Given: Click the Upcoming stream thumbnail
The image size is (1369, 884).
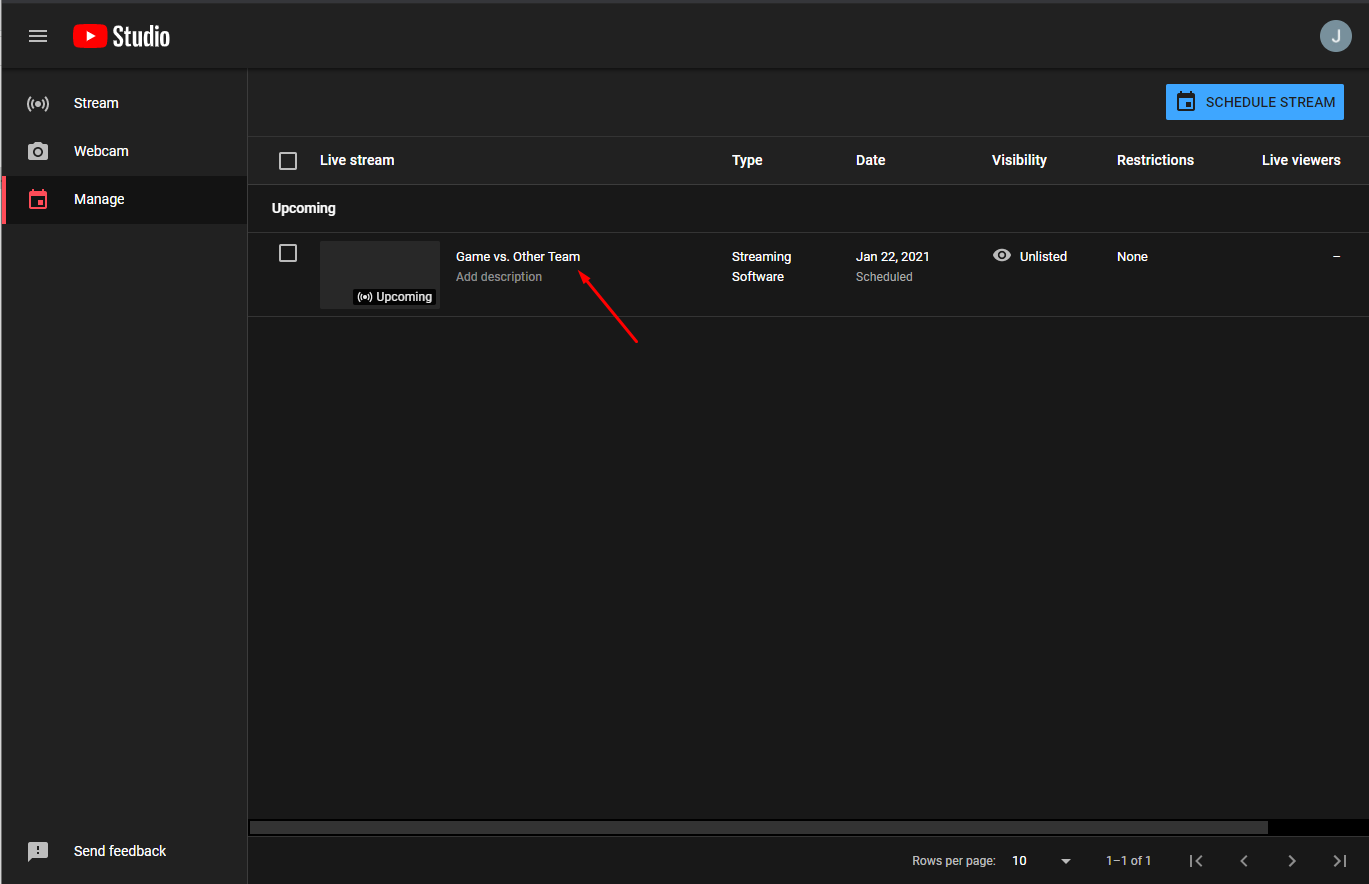Looking at the screenshot, I should [x=379, y=274].
